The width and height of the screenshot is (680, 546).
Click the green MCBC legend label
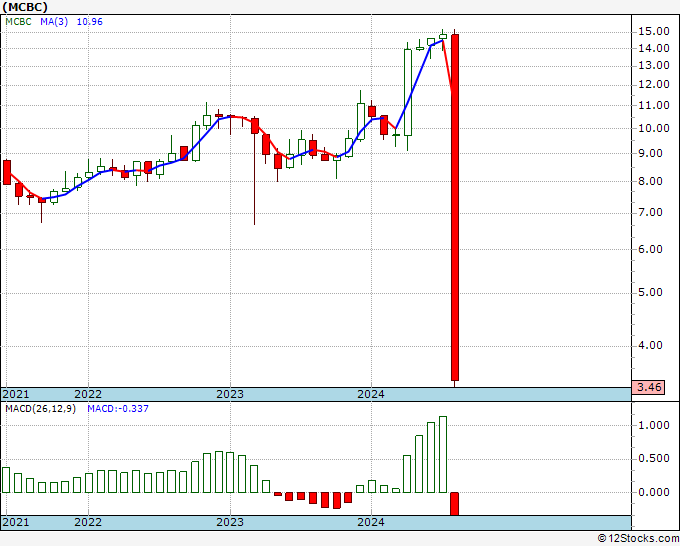18,22
